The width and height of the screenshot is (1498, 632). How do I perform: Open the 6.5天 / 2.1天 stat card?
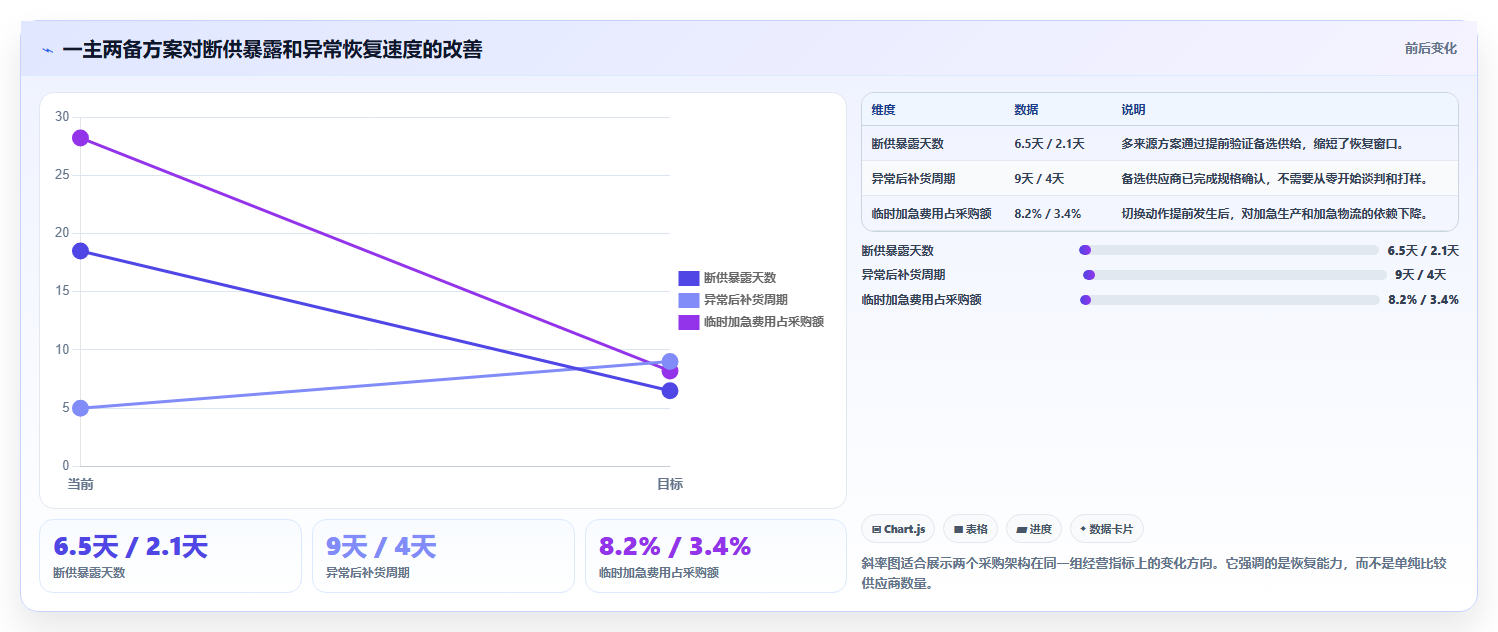point(170,556)
